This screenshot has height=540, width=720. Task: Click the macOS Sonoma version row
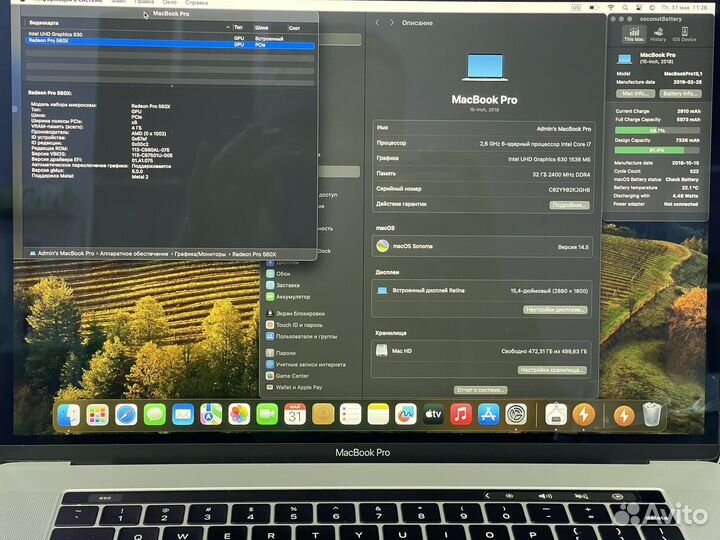[482, 247]
